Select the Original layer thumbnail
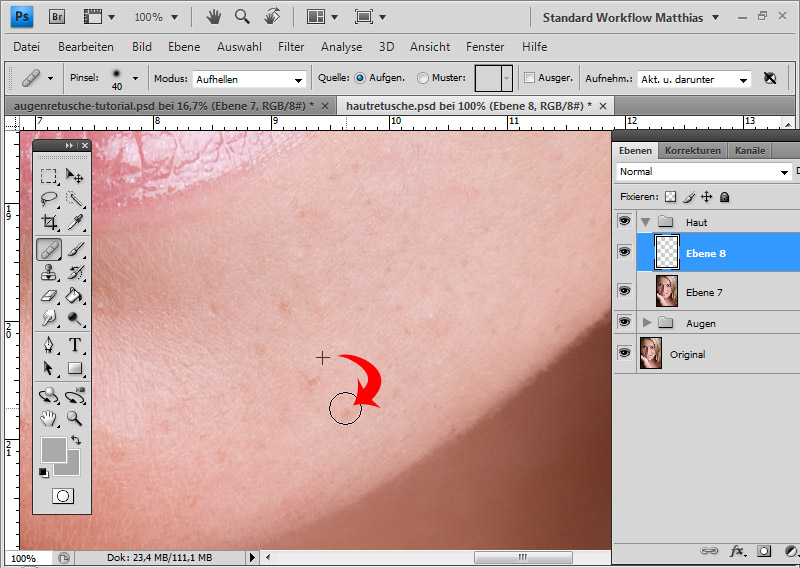The image size is (800, 568). click(x=650, y=354)
